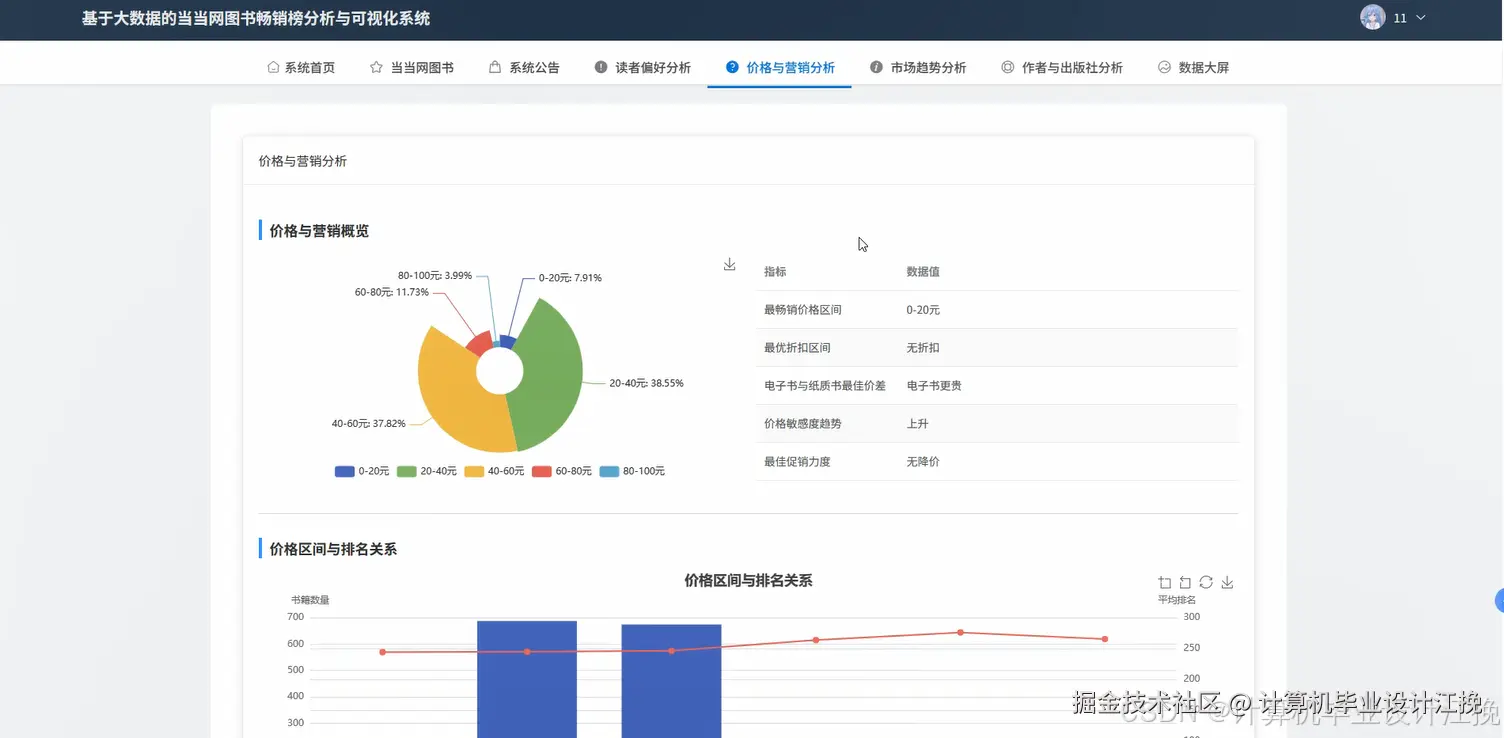
Task: Select the 最佳促销力度 table cell
Action: pos(797,462)
